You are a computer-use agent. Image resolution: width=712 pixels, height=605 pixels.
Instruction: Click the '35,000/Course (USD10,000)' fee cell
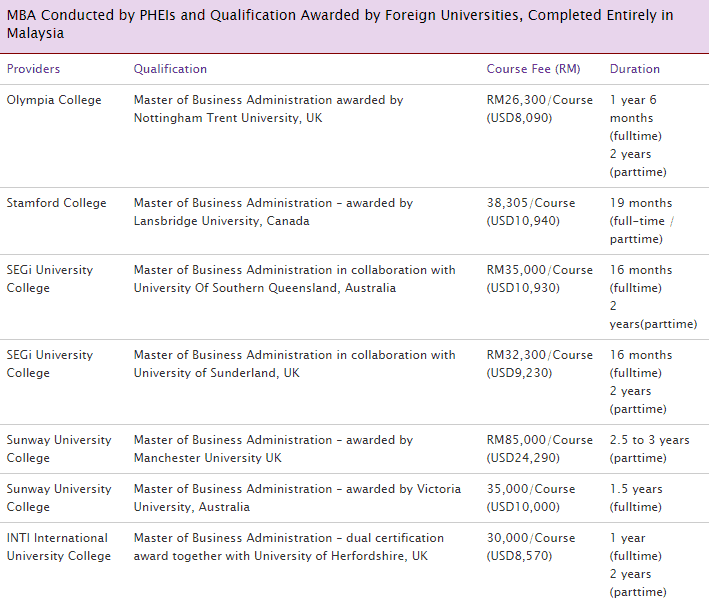[531, 498]
